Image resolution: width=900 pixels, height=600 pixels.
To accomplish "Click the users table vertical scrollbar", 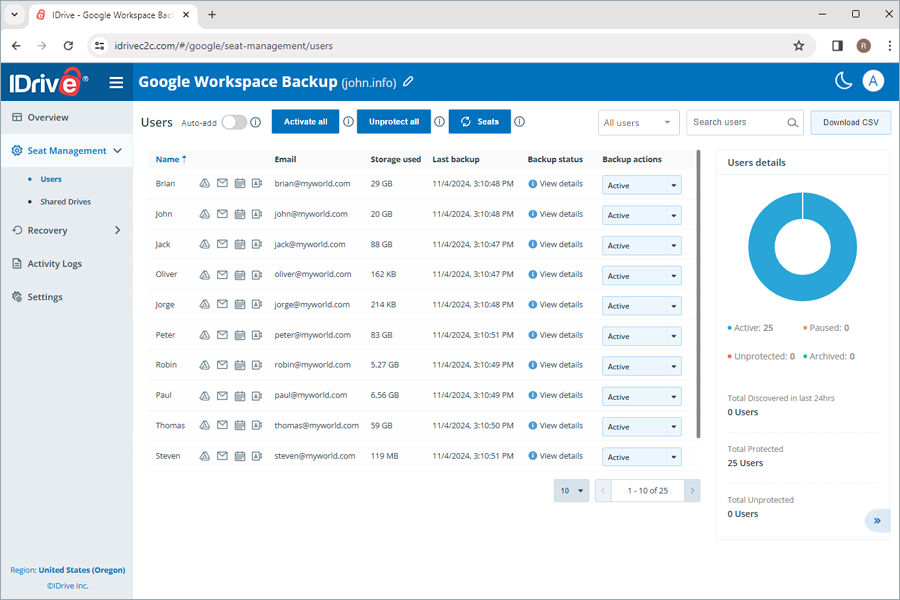I will [699, 294].
